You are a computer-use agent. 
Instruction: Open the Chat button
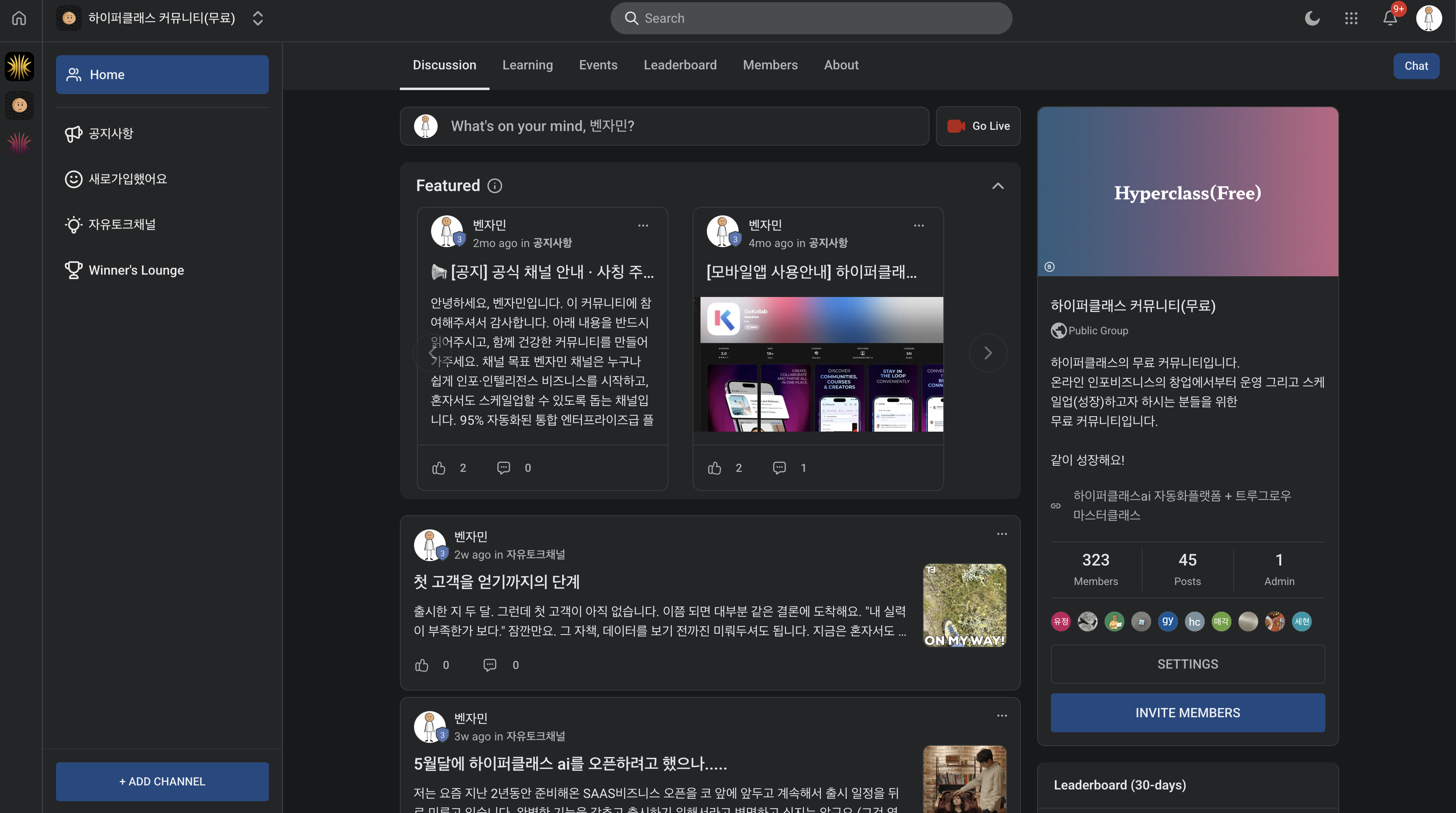[1416, 66]
